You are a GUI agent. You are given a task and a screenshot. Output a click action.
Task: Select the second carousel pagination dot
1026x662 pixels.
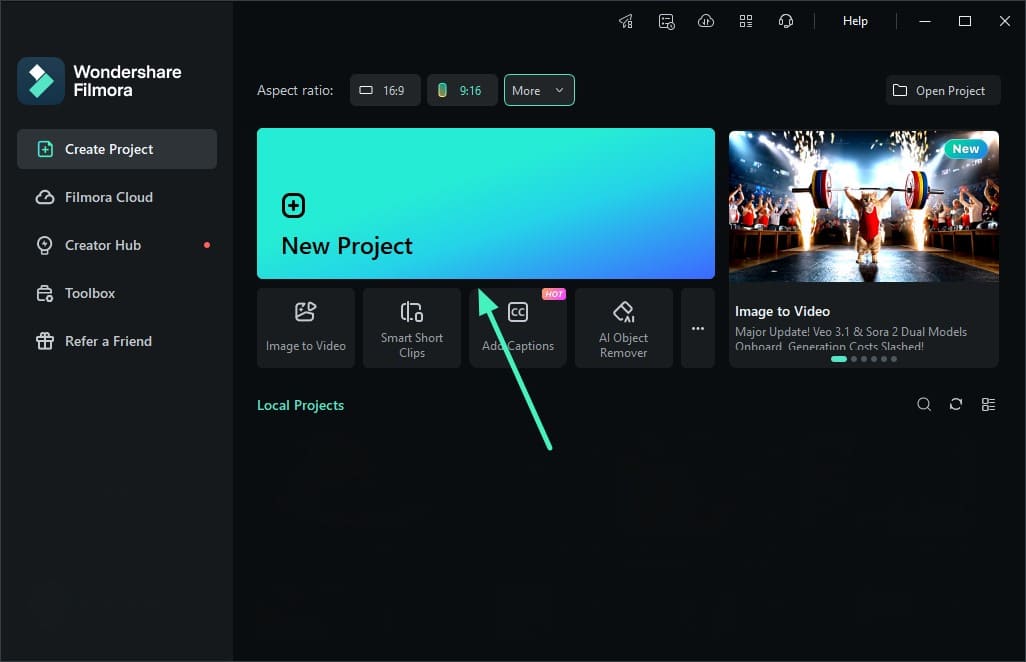[854, 358]
